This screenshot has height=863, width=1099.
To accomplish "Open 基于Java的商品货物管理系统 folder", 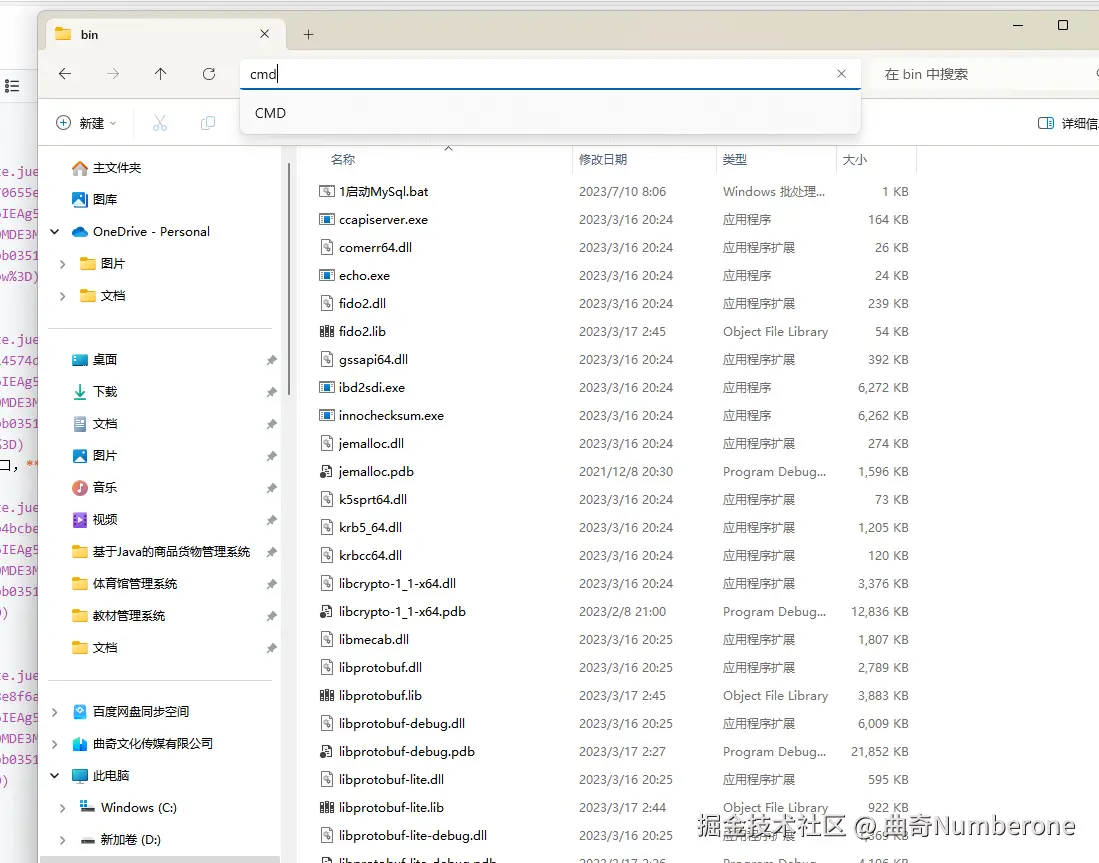I will (x=161, y=552).
